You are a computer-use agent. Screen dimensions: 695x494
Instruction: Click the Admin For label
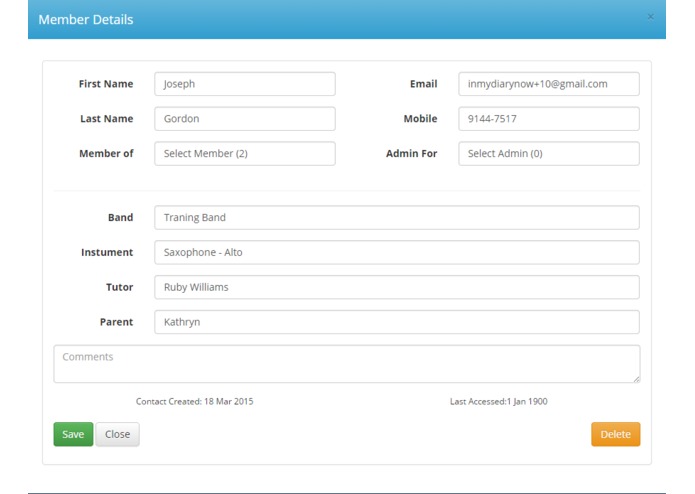click(x=411, y=153)
